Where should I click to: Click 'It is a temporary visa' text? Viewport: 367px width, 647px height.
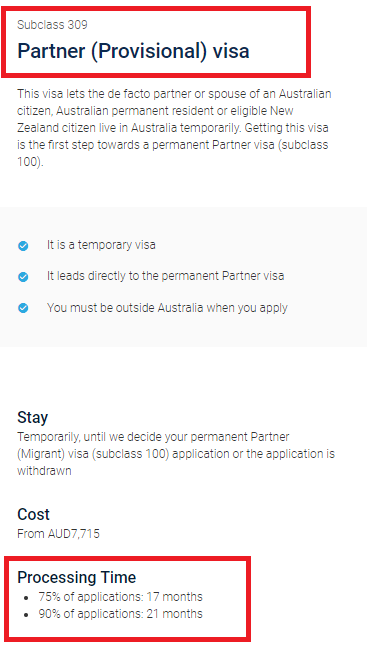(101, 245)
